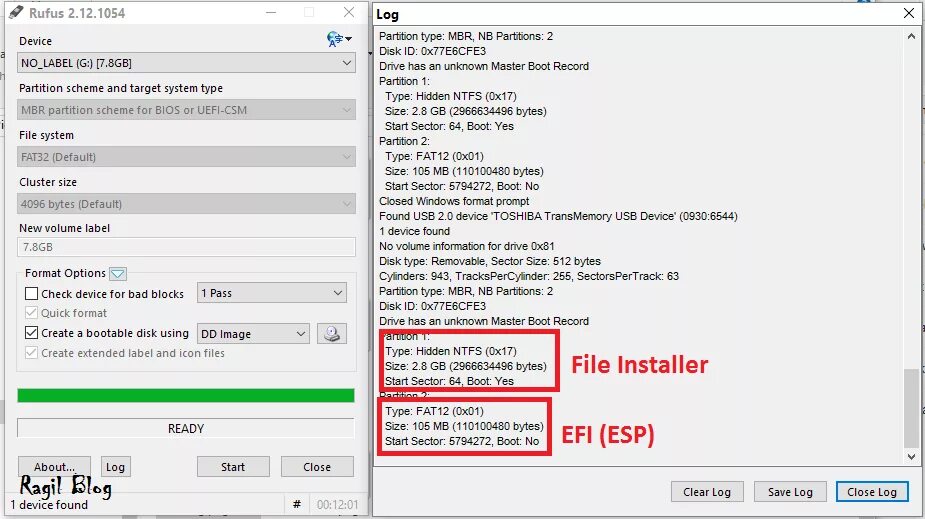
Task: Close the Log window with X
Action: click(x=909, y=13)
